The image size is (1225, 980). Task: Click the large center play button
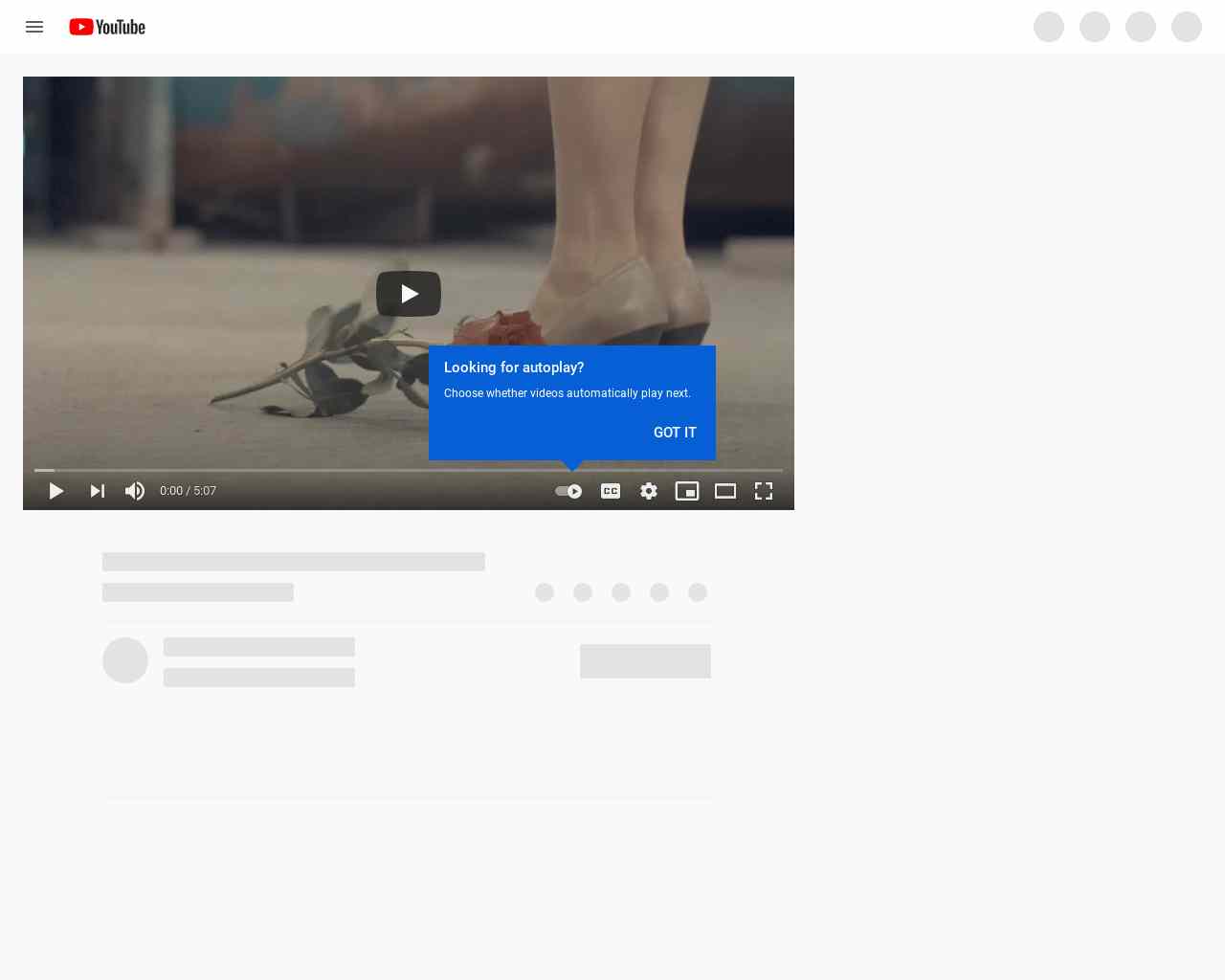[x=409, y=294]
